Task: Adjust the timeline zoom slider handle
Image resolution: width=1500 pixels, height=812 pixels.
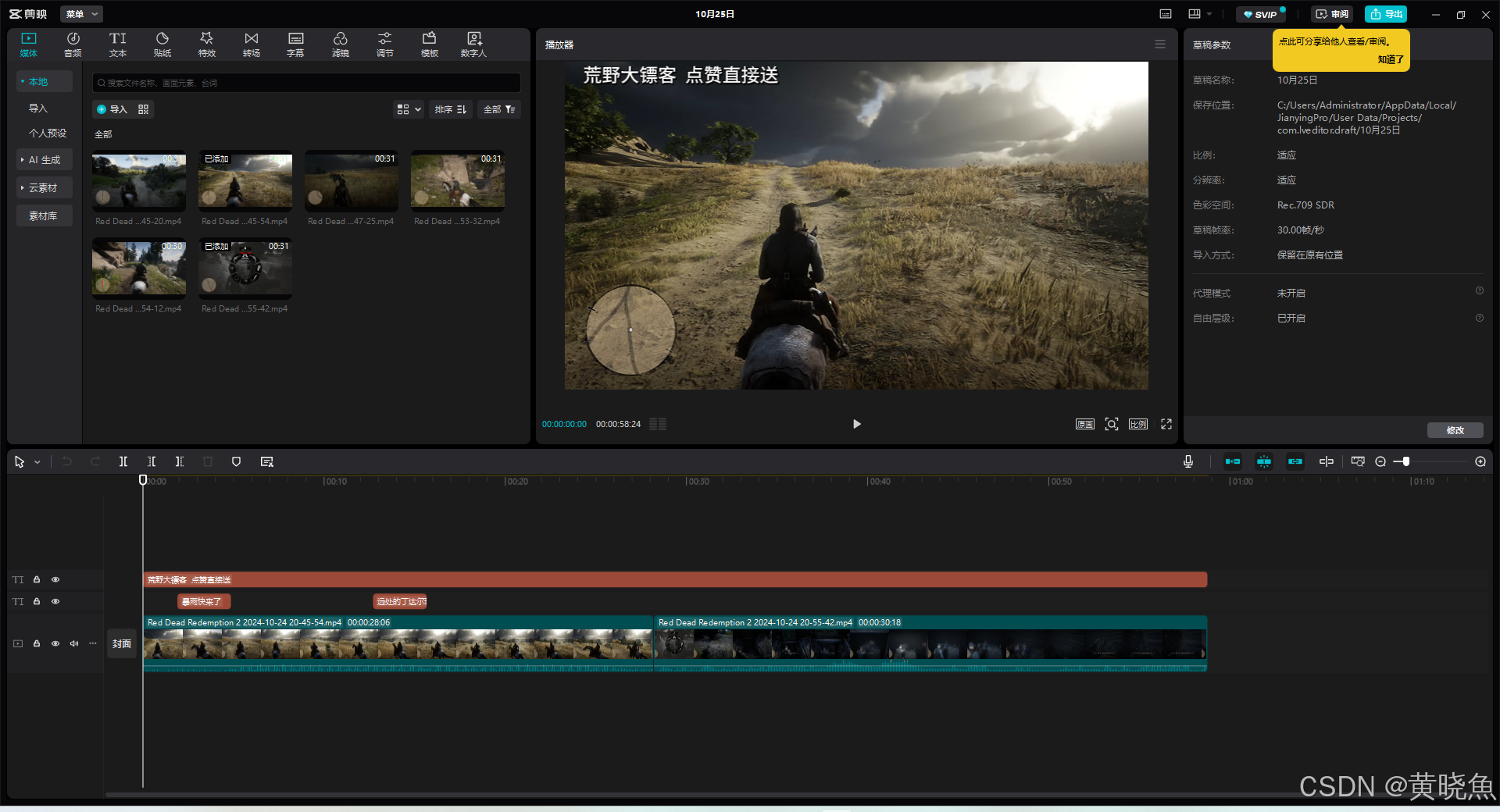Action: click(x=1405, y=461)
